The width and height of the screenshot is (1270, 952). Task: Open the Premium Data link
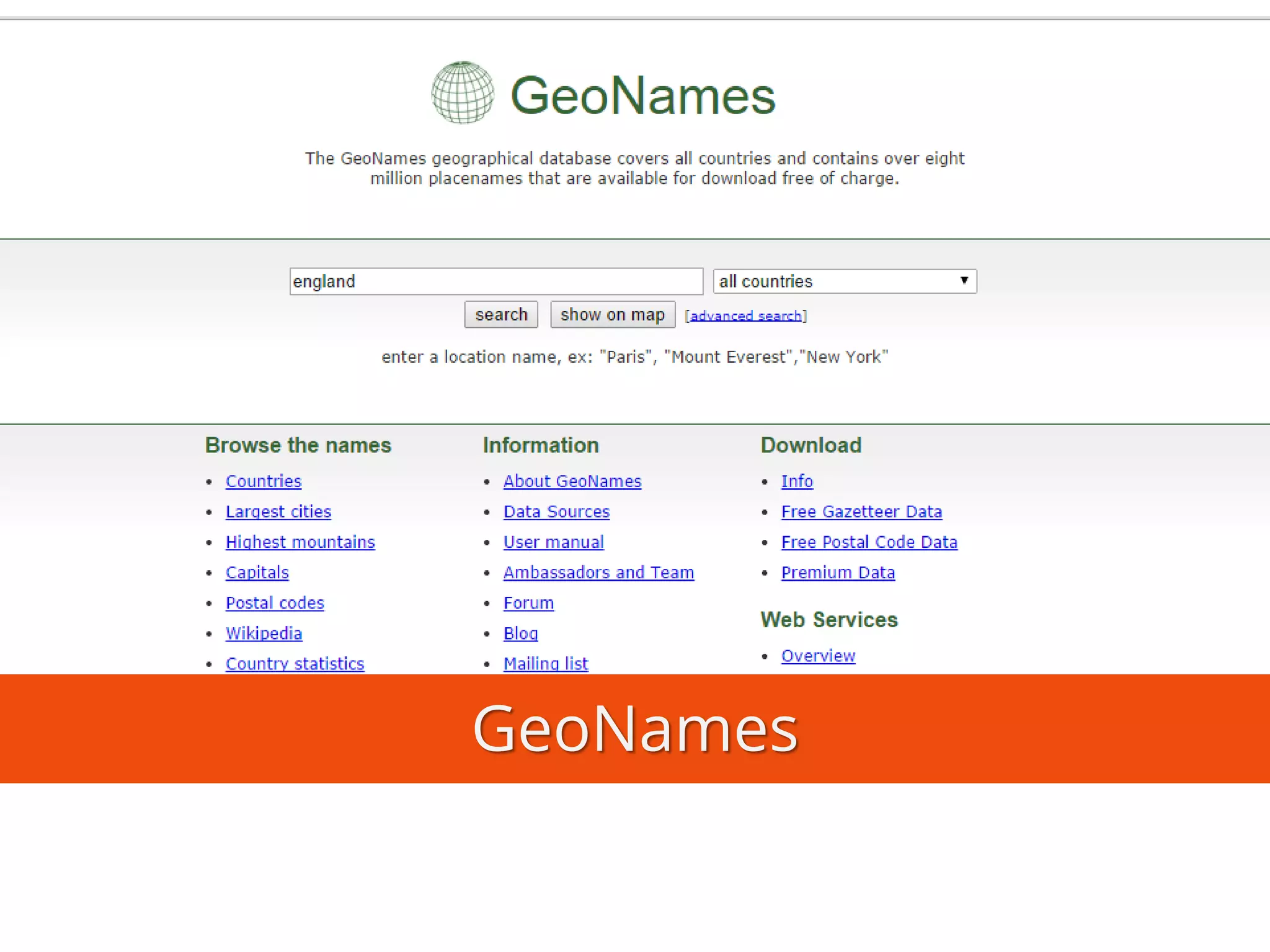click(838, 573)
